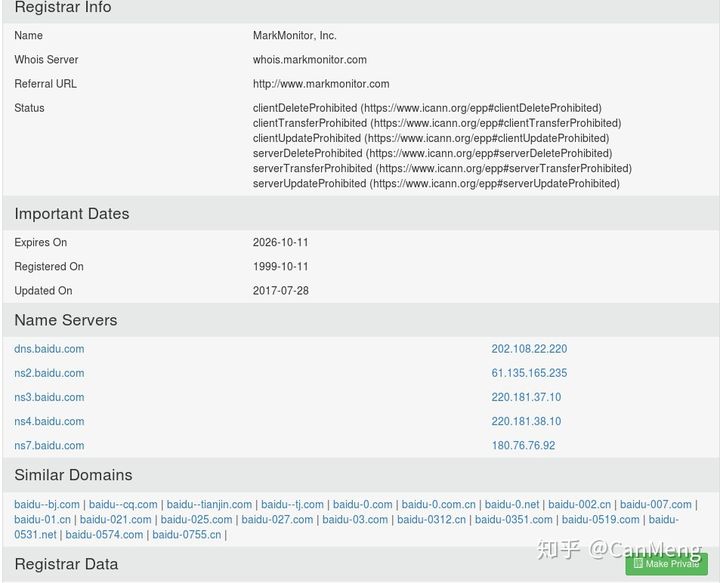This screenshot has width=720, height=583.
Task: Select the whois.markmonitor.com server value
Action: click(x=309, y=60)
